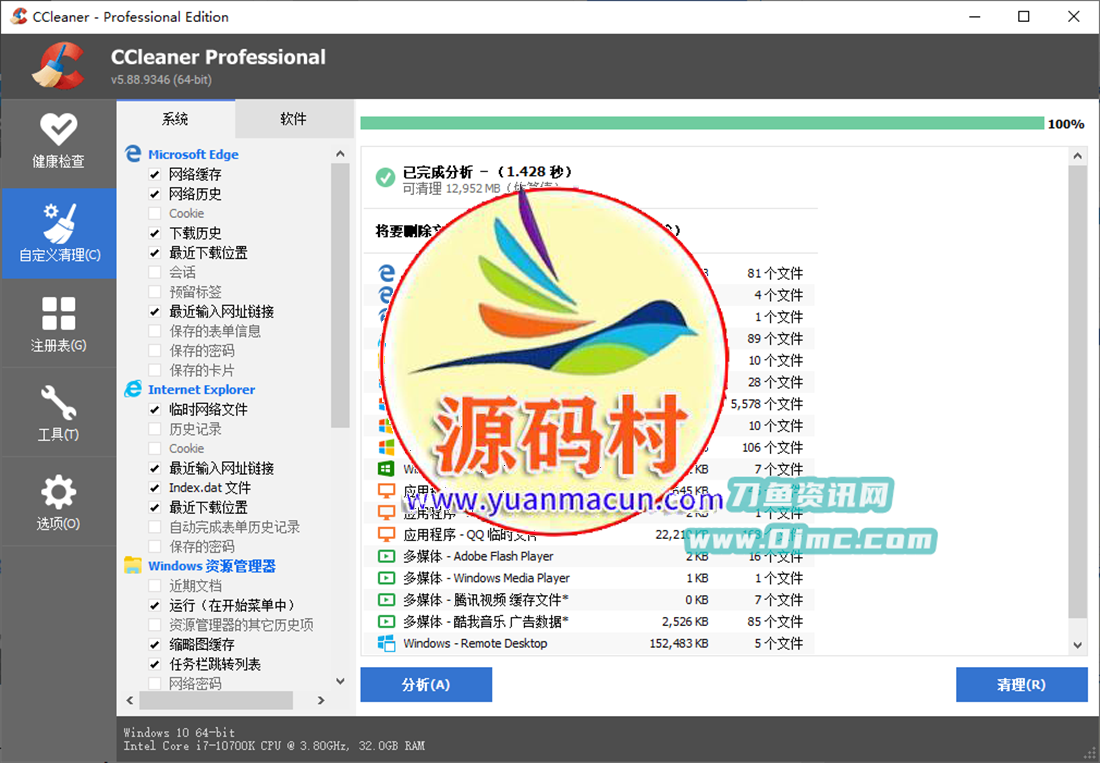Click the 分析(A) button
1100x763 pixels.
click(426, 684)
